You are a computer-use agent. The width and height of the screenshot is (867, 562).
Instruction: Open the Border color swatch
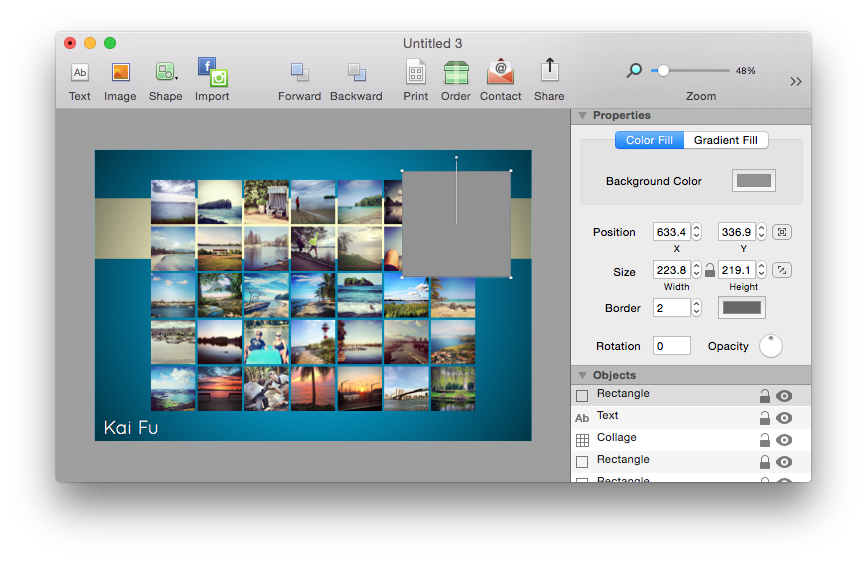pos(741,308)
